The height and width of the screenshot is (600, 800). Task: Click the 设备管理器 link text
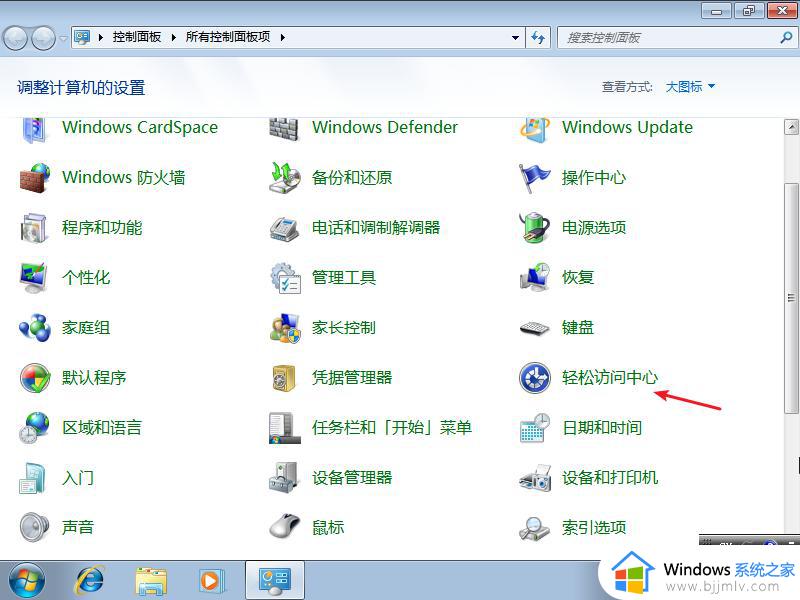coord(352,478)
